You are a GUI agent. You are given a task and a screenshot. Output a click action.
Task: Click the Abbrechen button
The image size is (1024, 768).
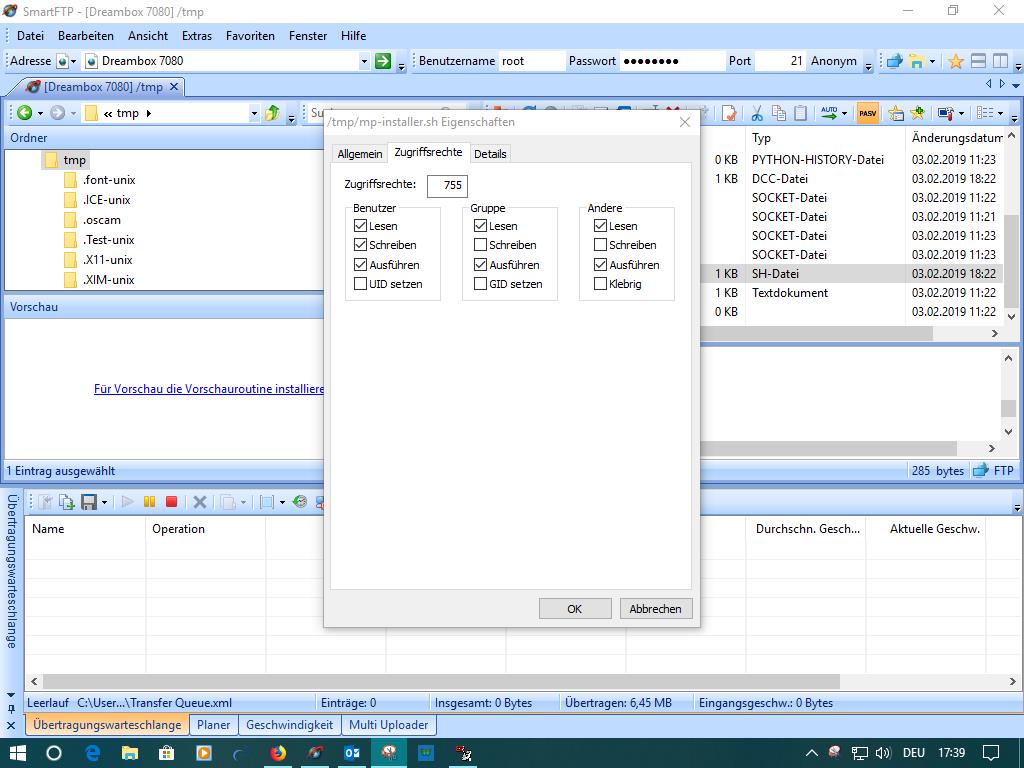click(x=655, y=609)
